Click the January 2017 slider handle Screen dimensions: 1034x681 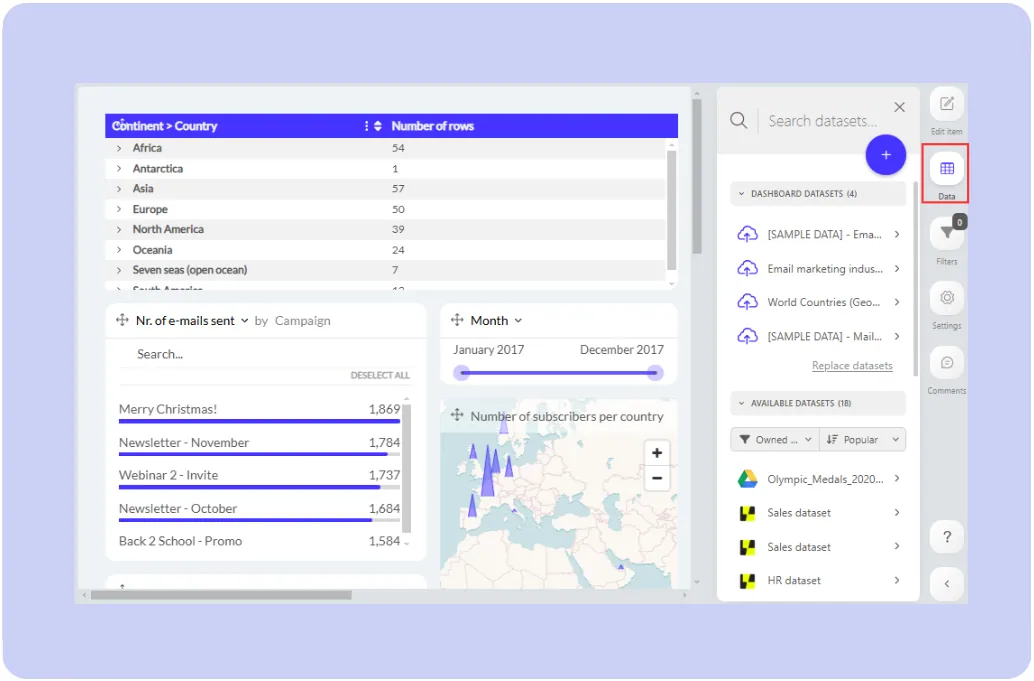click(462, 373)
